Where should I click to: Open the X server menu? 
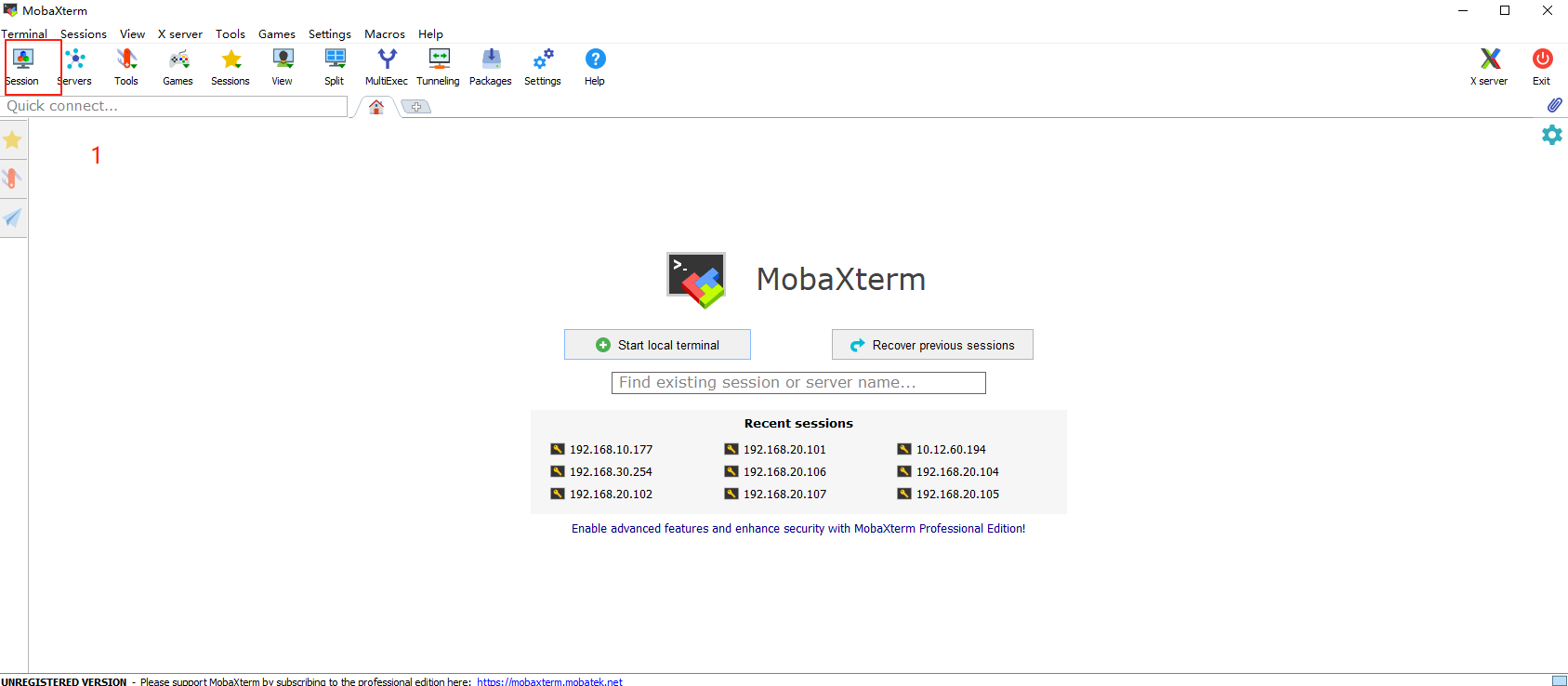click(x=180, y=34)
